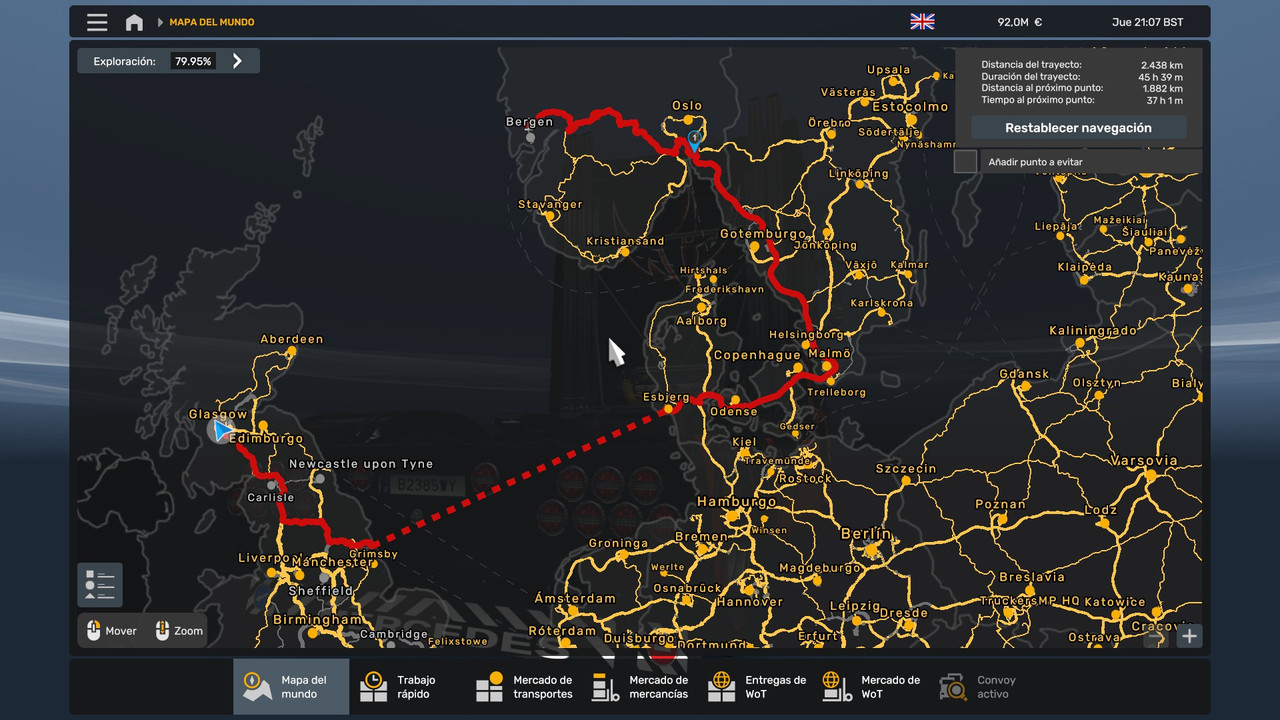Viewport: 1280px width, 720px height.
Task: Select the Esbjerg city marker
Action: point(669,408)
